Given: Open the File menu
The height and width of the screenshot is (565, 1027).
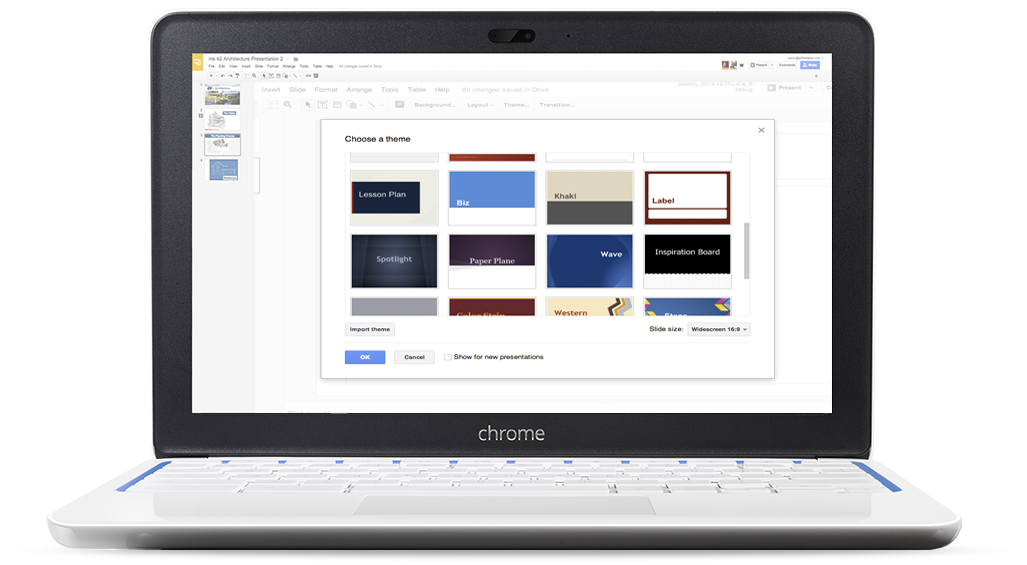Looking at the screenshot, I should (212, 66).
